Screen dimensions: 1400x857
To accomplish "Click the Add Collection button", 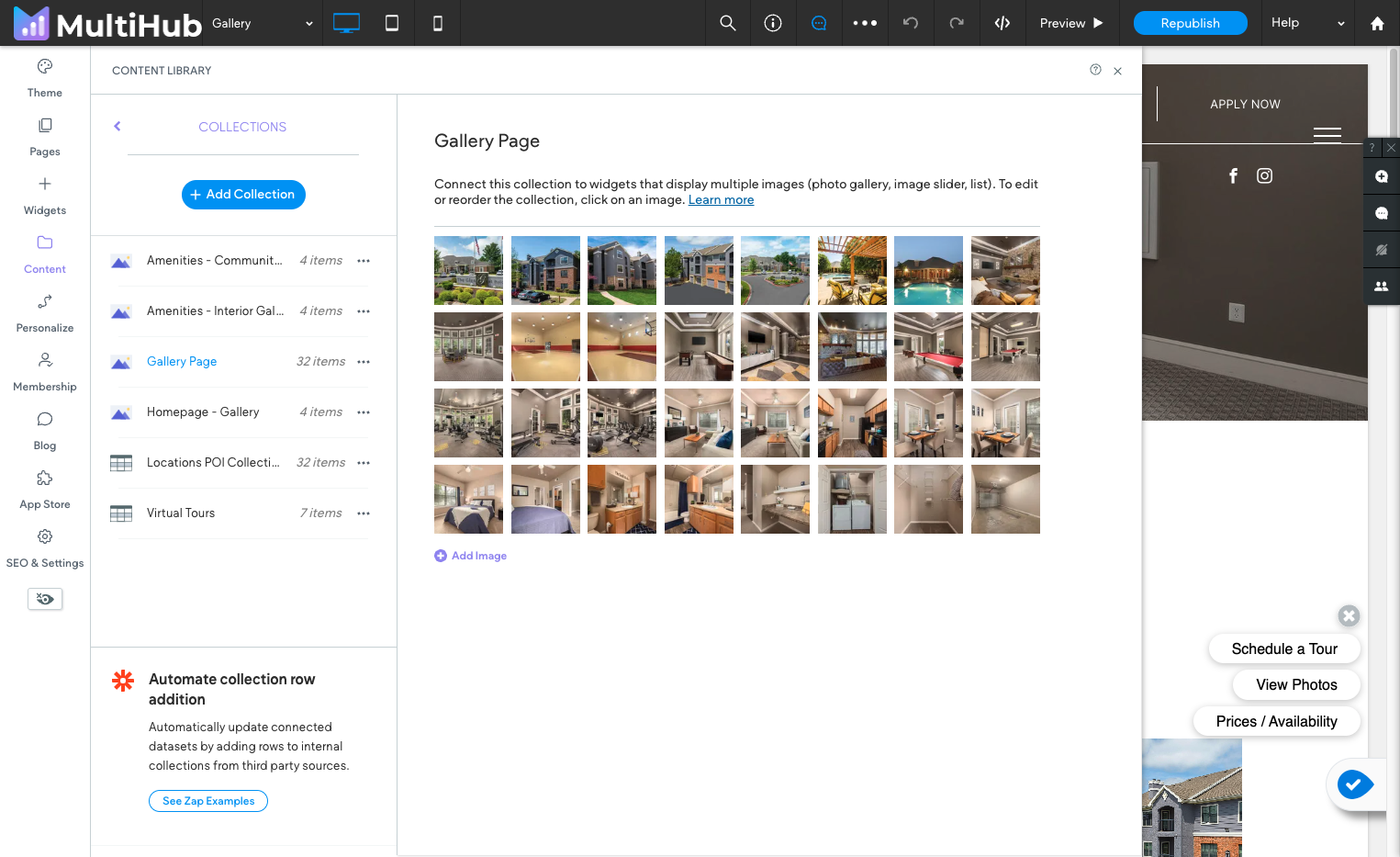I will pyautogui.click(x=243, y=195).
